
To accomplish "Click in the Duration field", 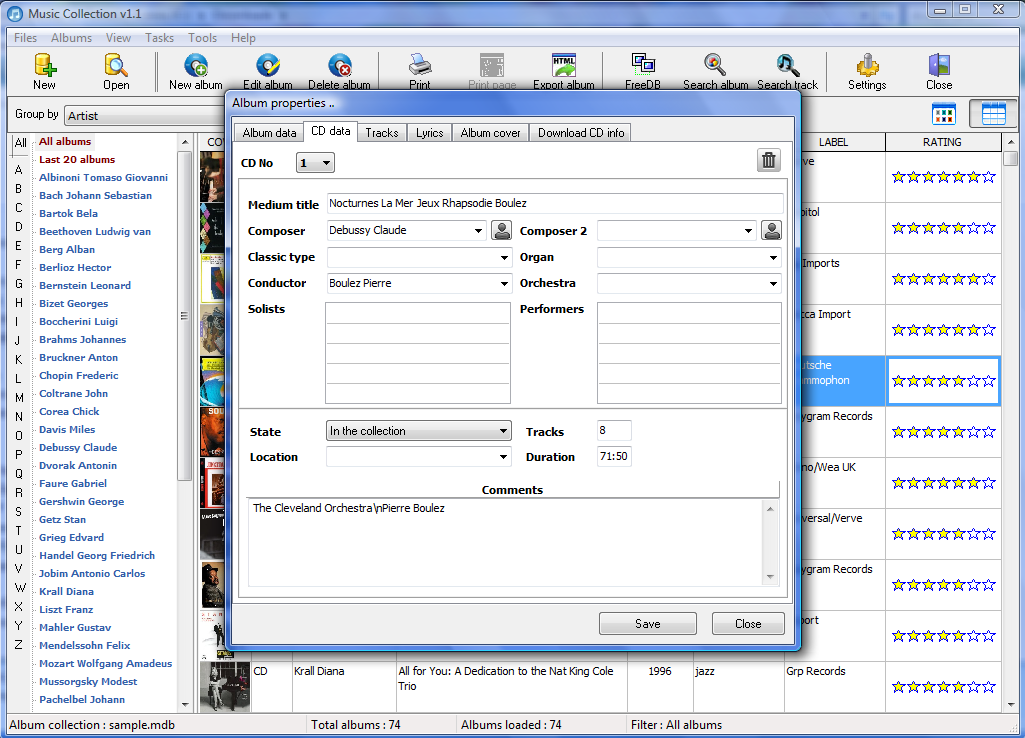I will [x=614, y=456].
